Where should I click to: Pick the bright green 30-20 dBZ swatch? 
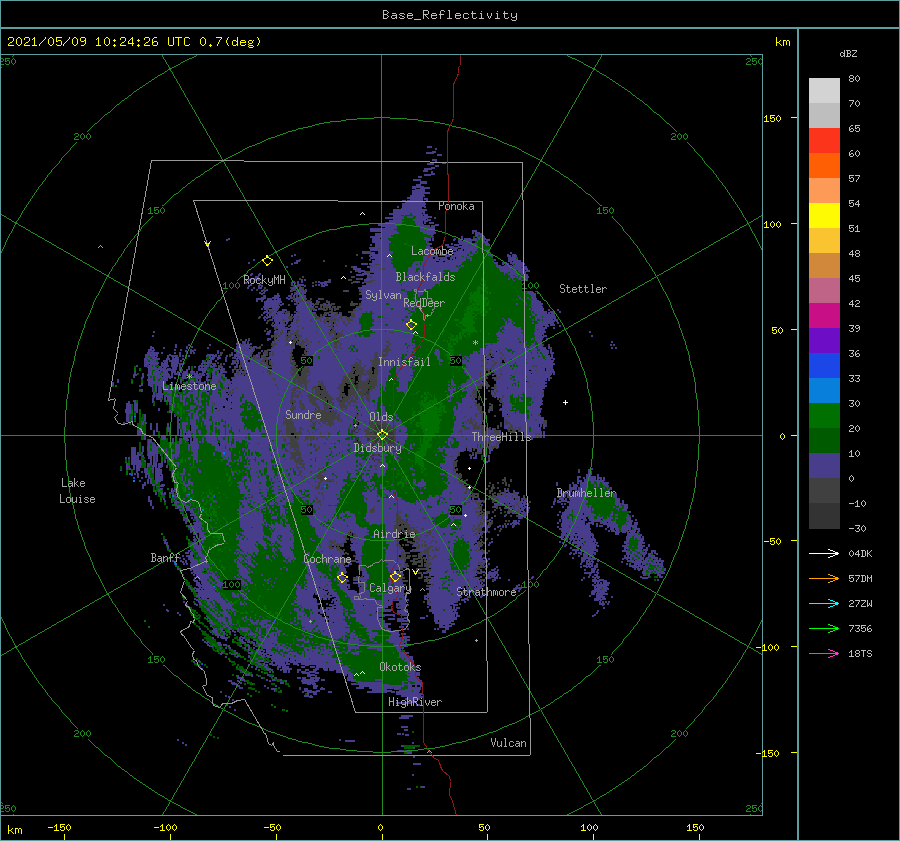[x=824, y=415]
